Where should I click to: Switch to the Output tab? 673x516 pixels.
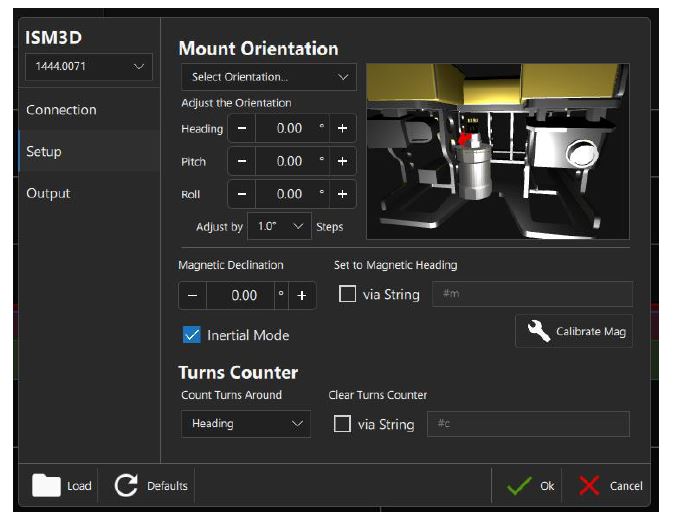[48, 193]
